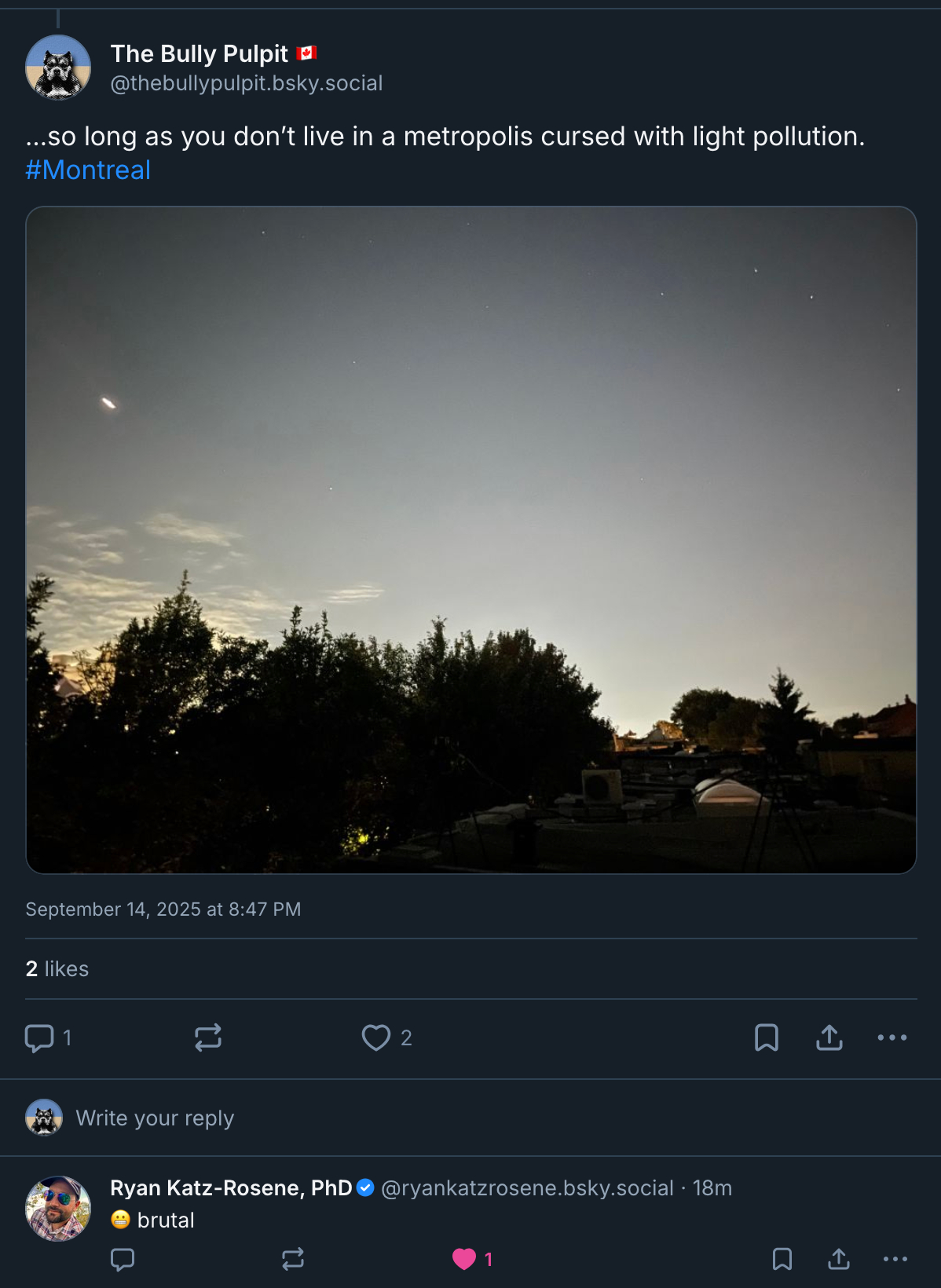The height and width of the screenshot is (1288, 941).
Task: Repost Ryan's "brutal" reply
Action: pyautogui.click(x=293, y=1260)
